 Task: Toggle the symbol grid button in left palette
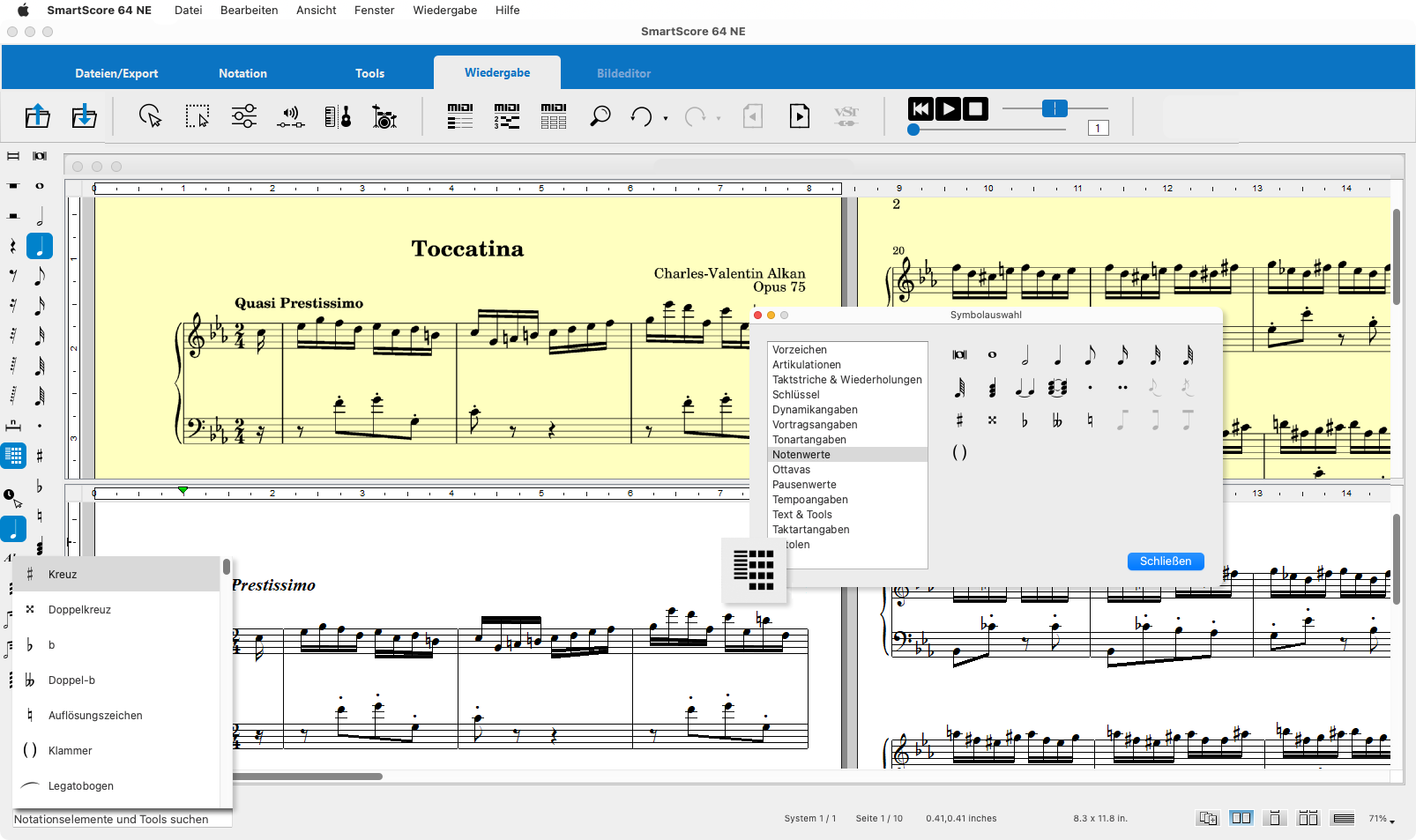[x=14, y=456]
